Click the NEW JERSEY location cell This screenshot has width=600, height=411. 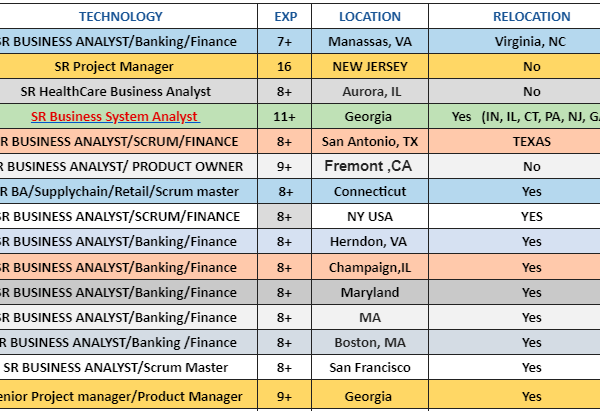(x=370, y=66)
